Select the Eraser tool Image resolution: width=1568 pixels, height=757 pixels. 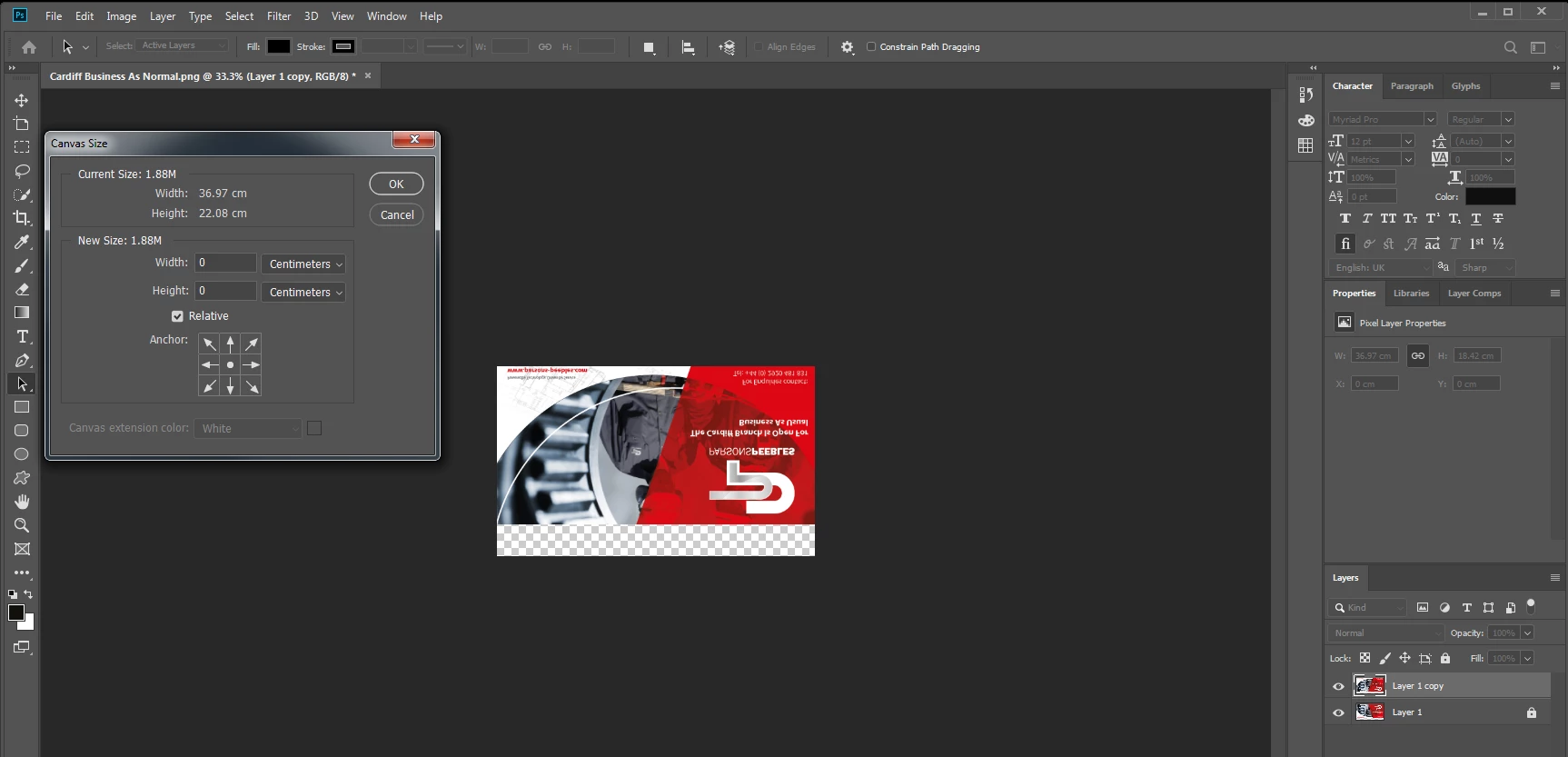(22, 289)
